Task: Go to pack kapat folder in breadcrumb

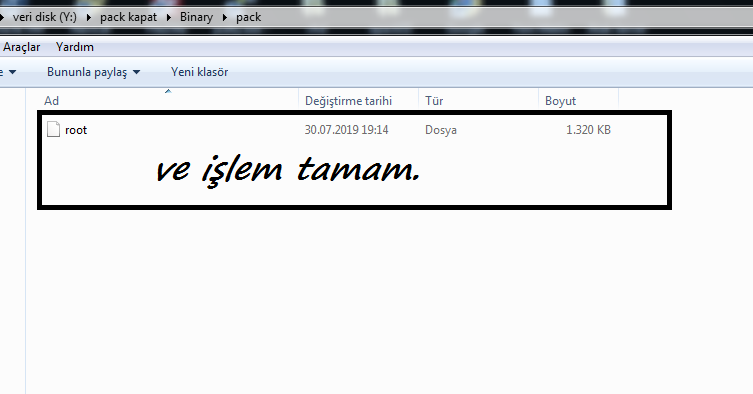Action: tap(128, 17)
